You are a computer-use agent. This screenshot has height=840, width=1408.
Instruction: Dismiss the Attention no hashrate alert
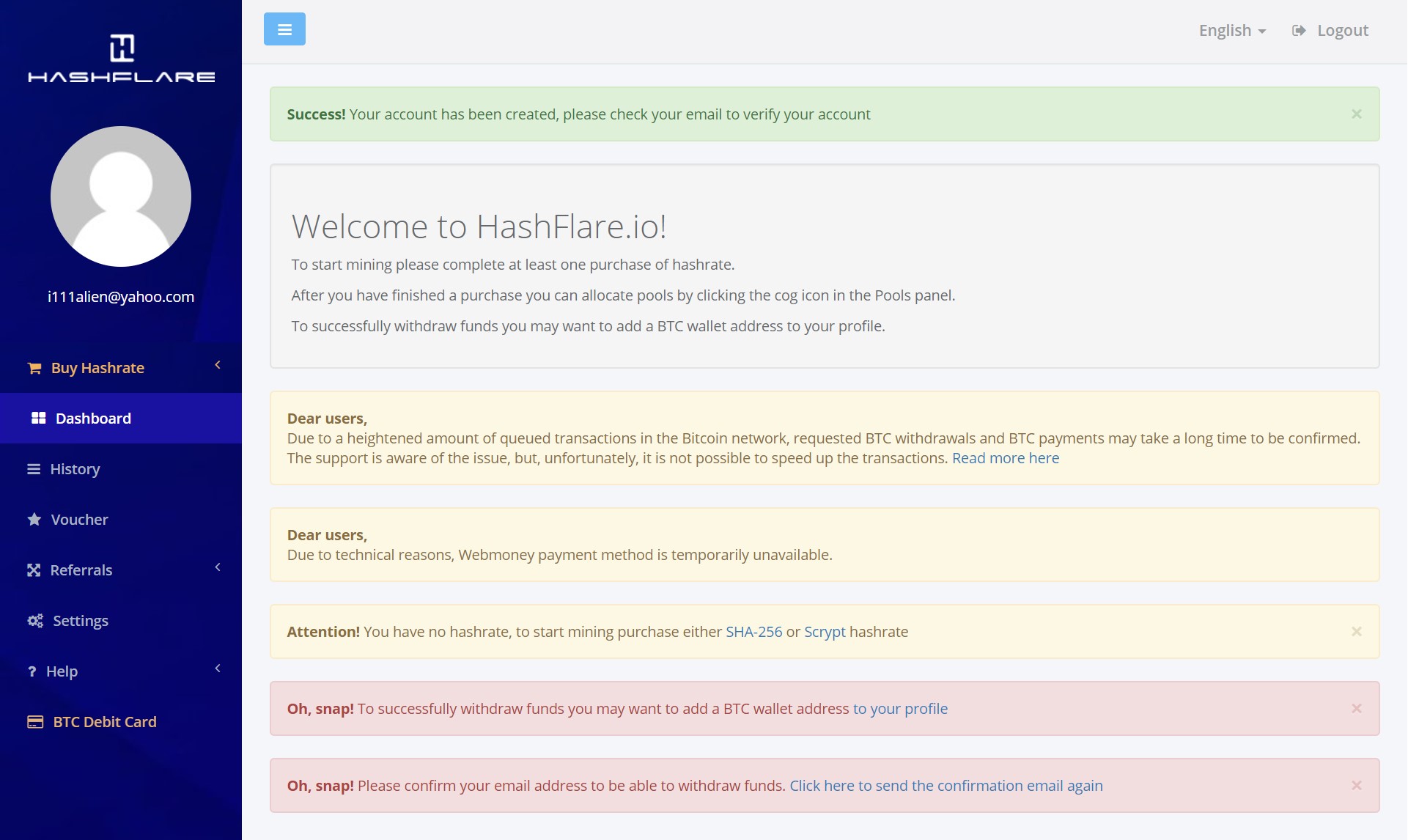pyautogui.click(x=1357, y=631)
